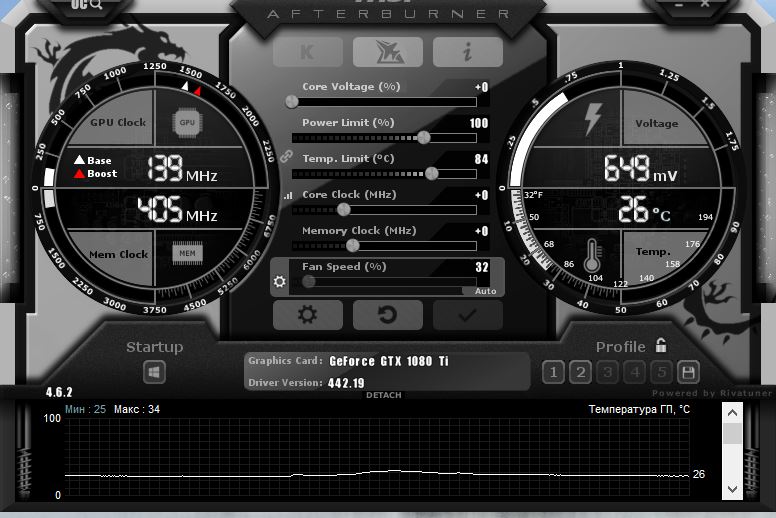Load profile slot 1
Viewport: 776px width, 518px height.
click(553, 372)
